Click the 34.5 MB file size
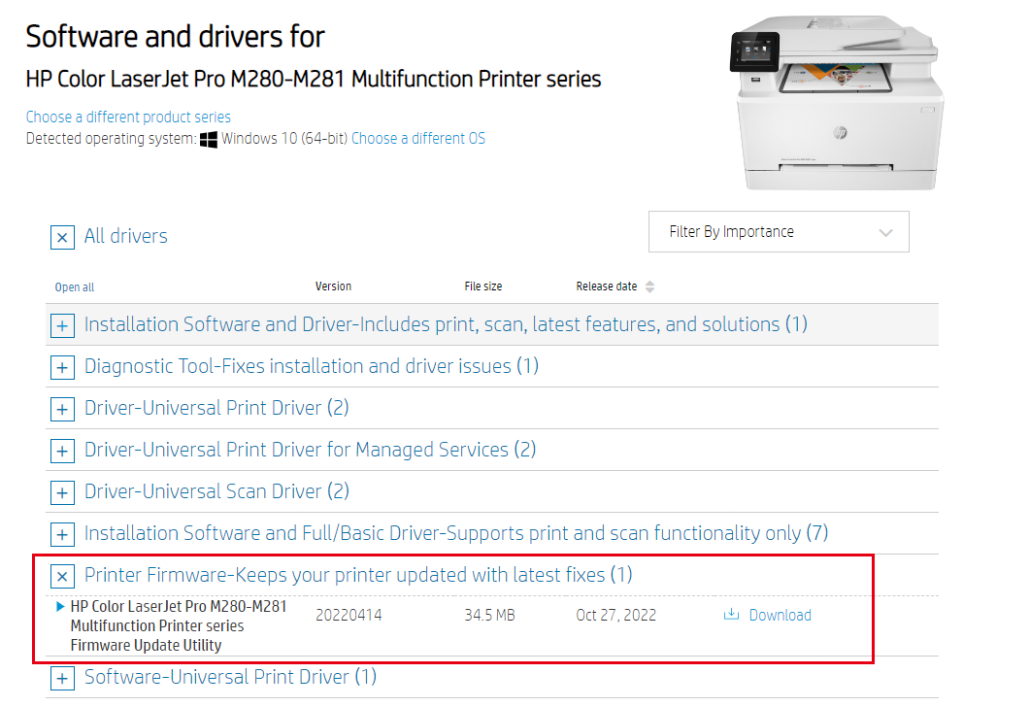The height and width of the screenshot is (707, 1030). point(489,616)
